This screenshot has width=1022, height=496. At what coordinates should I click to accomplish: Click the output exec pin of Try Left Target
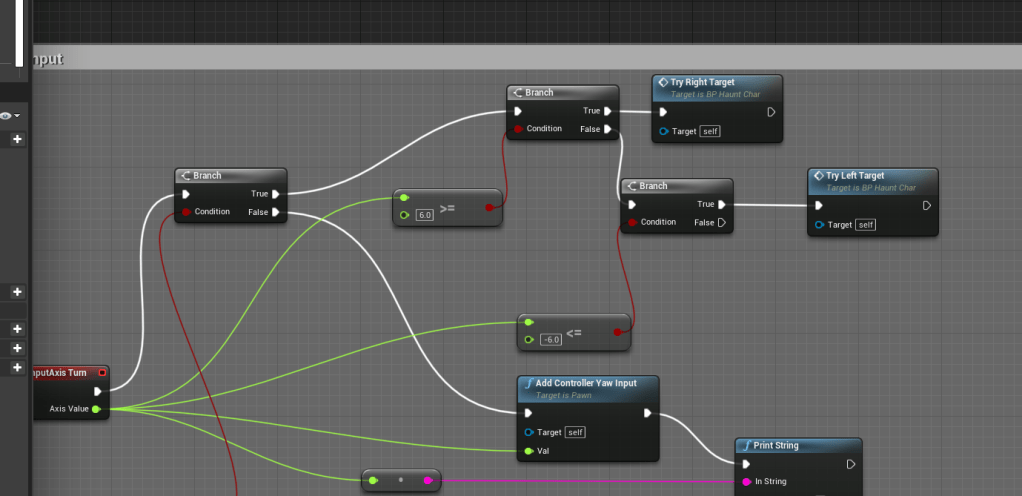click(927, 206)
